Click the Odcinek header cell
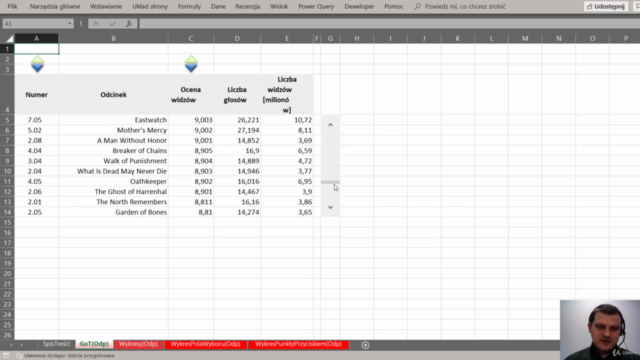This screenshot has height=360, width=640. tap(113, 94)
